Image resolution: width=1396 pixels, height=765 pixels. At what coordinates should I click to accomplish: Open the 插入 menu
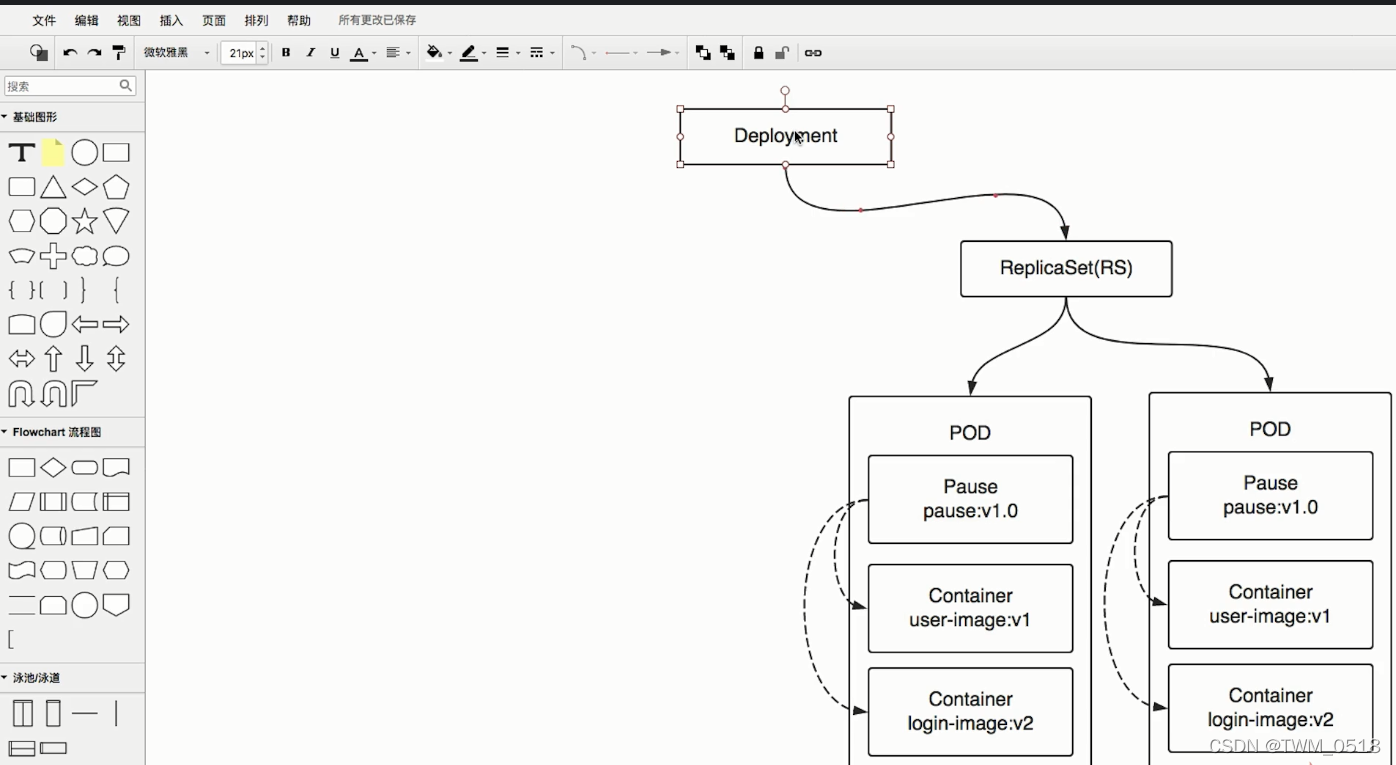172,20
